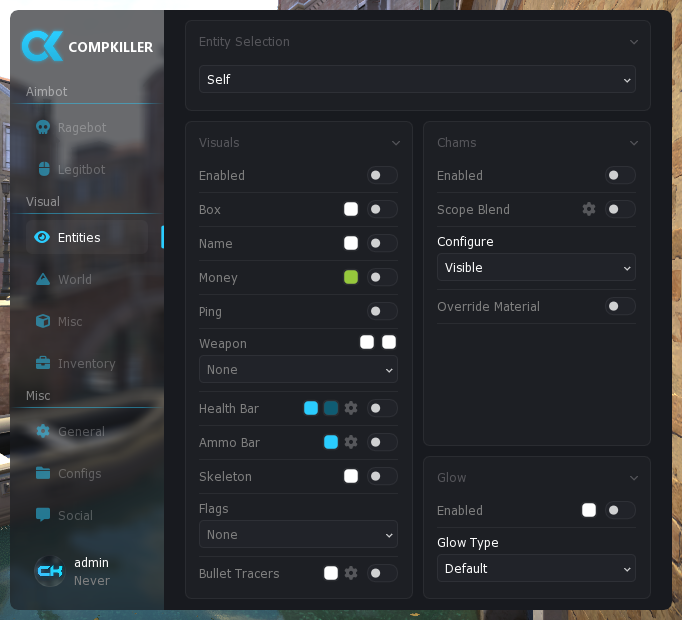
Task: Click the Entities eye icon
Action: (42, 237)
